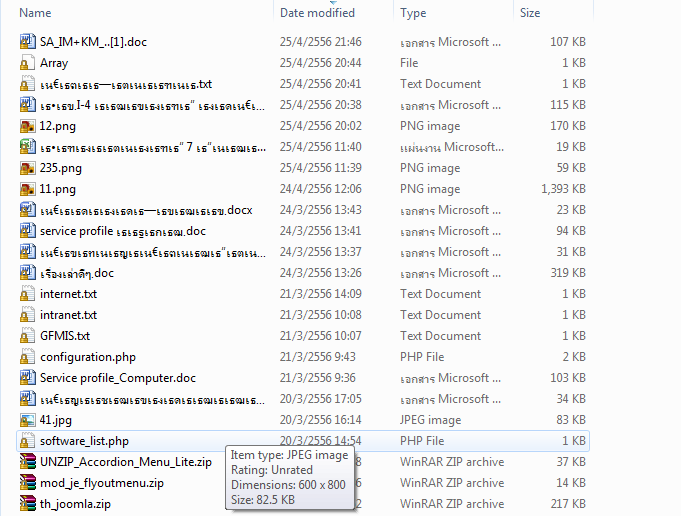Select the file name 12.png
Image resolution: width=681 pixels, height=516 pixels.
tap(57, 126)
